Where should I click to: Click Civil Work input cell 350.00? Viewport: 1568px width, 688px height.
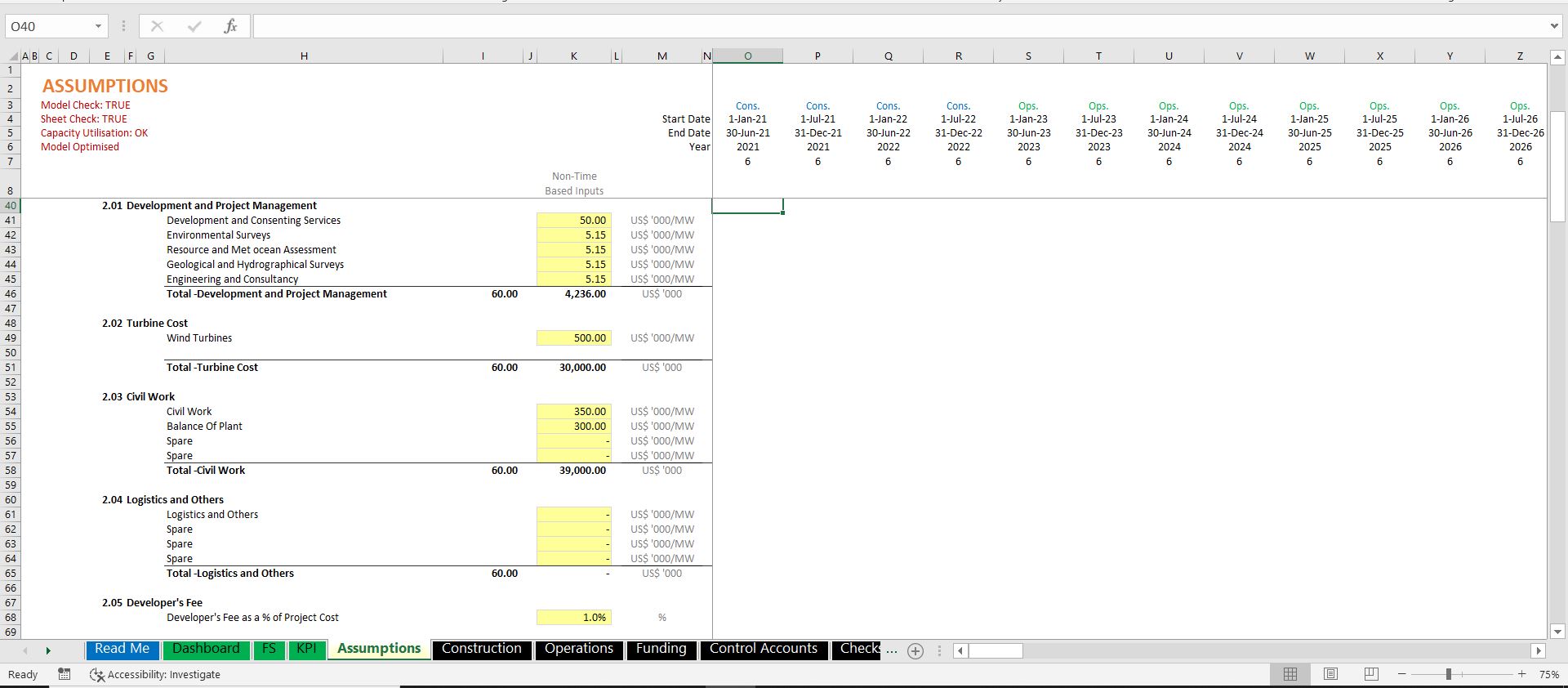[x=574, y=412]
